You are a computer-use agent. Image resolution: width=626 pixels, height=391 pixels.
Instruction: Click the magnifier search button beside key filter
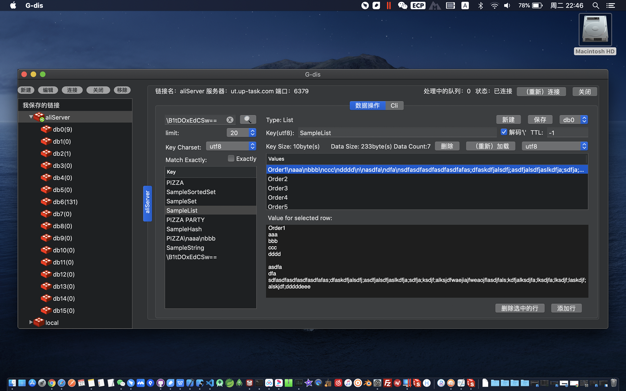(x=248, y=119)
